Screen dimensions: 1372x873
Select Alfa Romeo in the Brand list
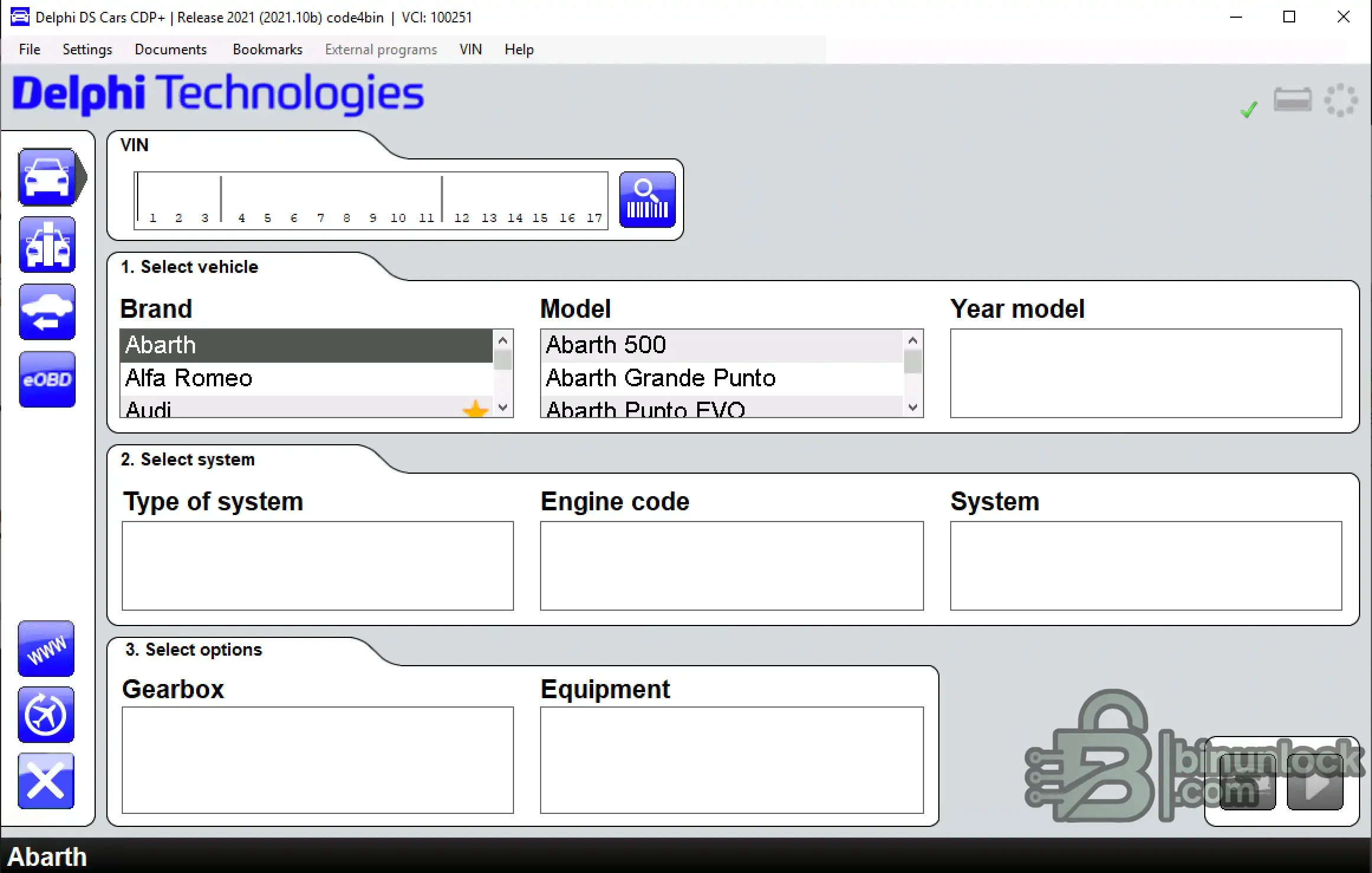(x=306, y=379)
